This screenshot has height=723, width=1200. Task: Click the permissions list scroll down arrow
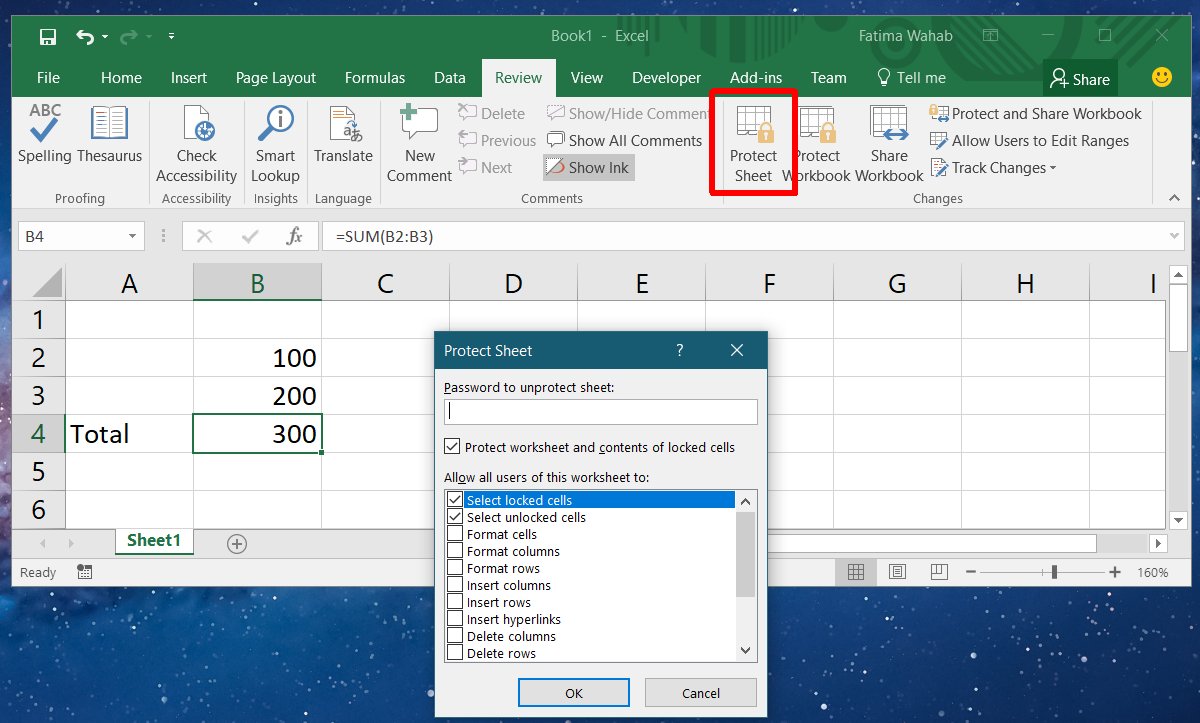tap(745, 651)
